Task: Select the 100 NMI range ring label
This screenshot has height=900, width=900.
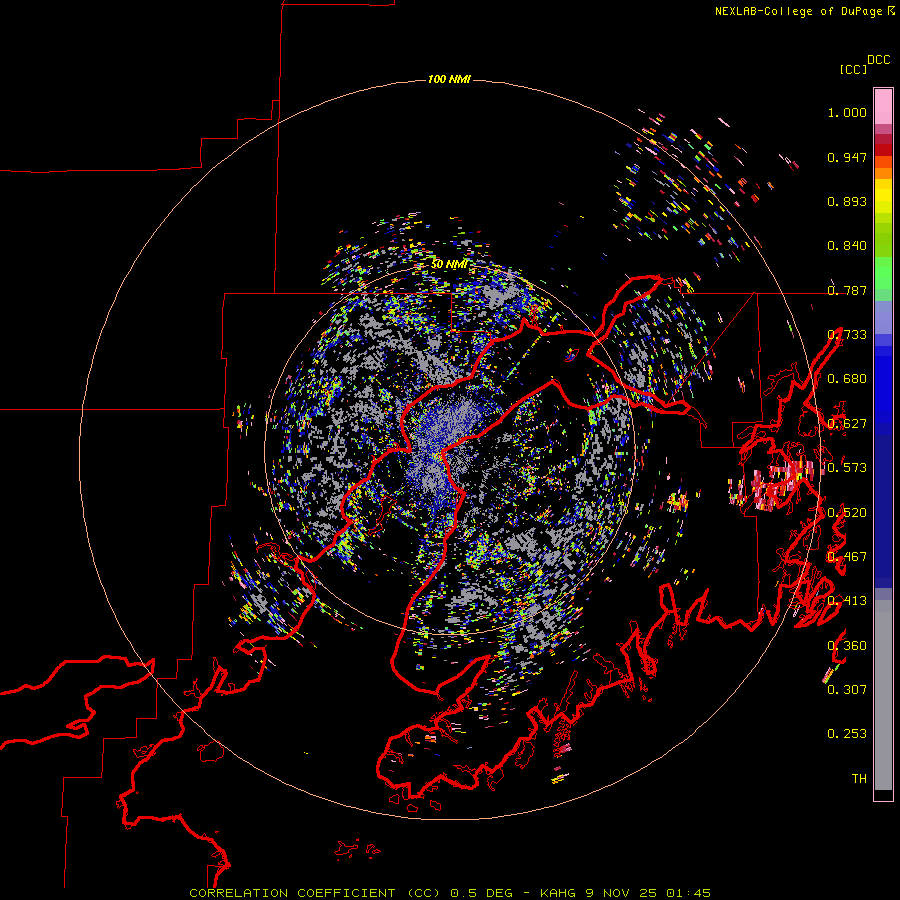Action: tap(449, 79)
